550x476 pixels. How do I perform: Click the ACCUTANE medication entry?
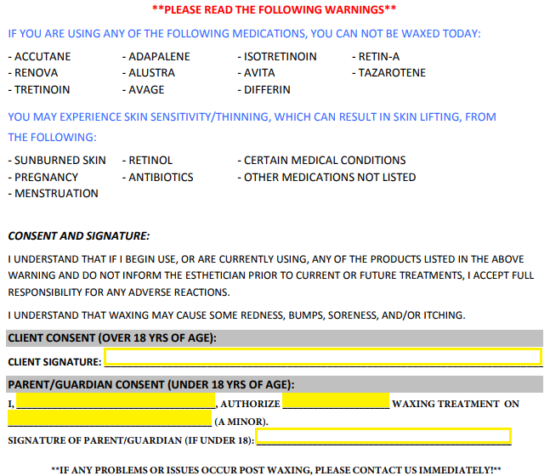click(39, 56)
